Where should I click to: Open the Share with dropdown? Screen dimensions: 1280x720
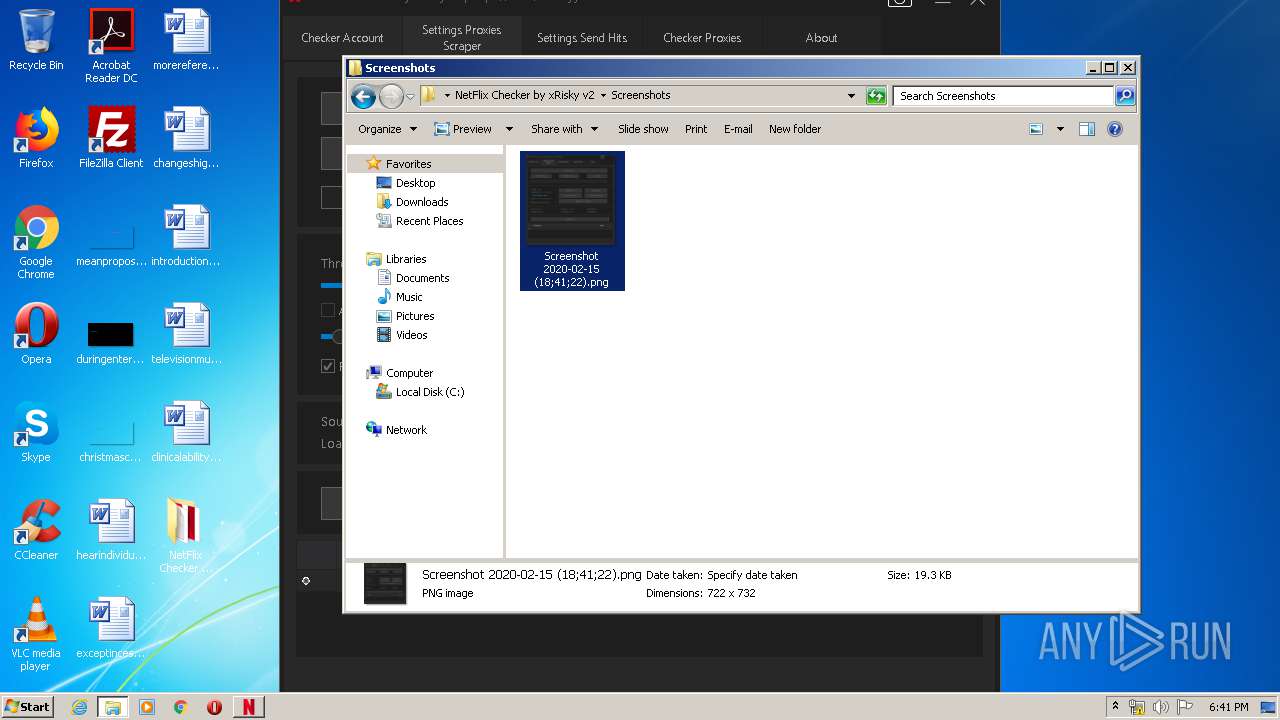tap(564, 129)
